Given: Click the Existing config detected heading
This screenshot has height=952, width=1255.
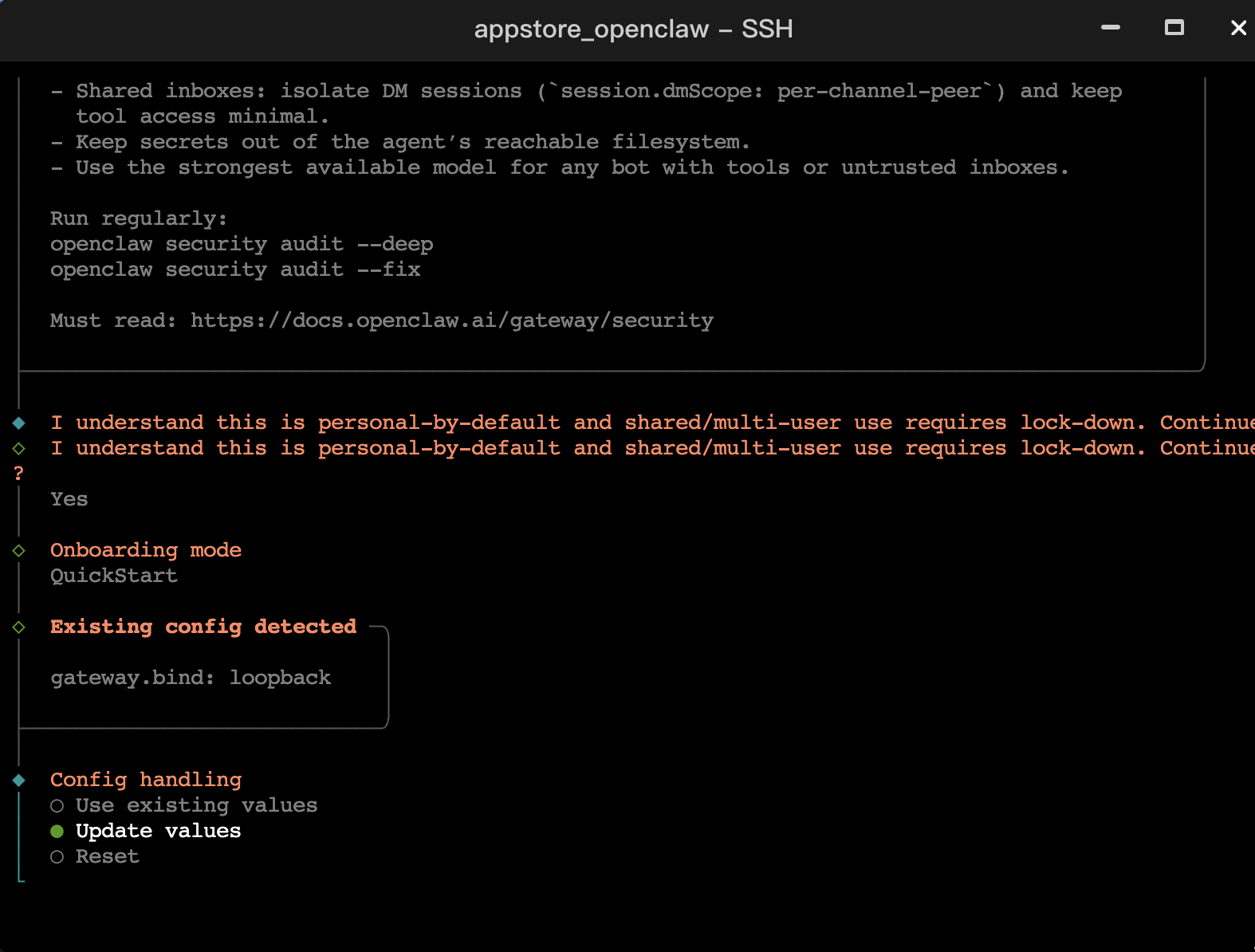Looking at the screenshot, I should pos(203,627).
